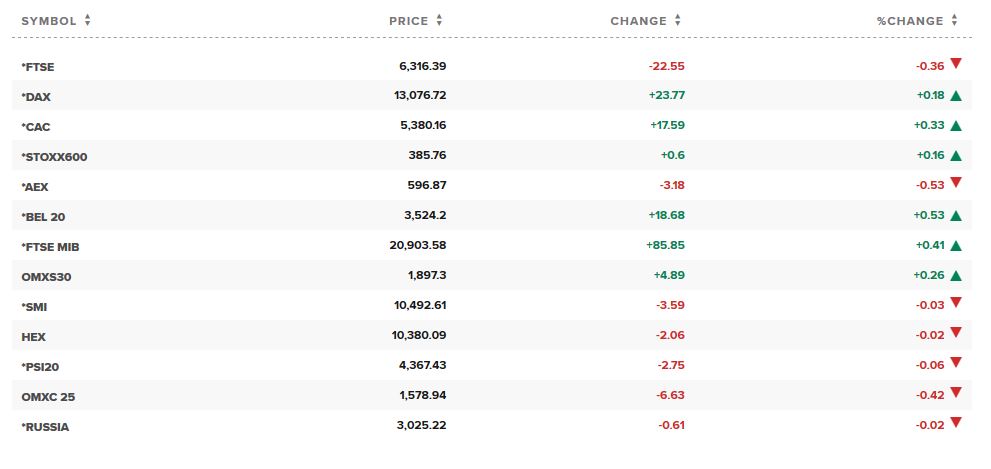The width and height of the screenshot is (991, 469).
Task: Click the SMI change value -3.59
Action: 671,305
